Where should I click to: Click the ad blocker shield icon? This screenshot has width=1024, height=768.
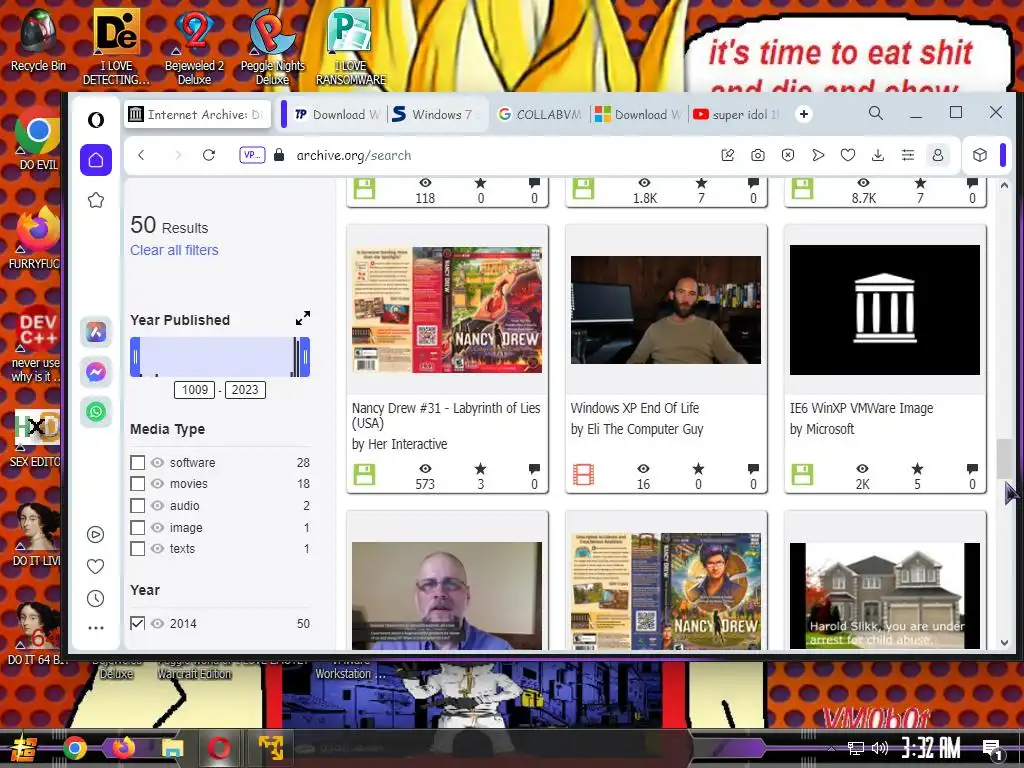point(788,155)
